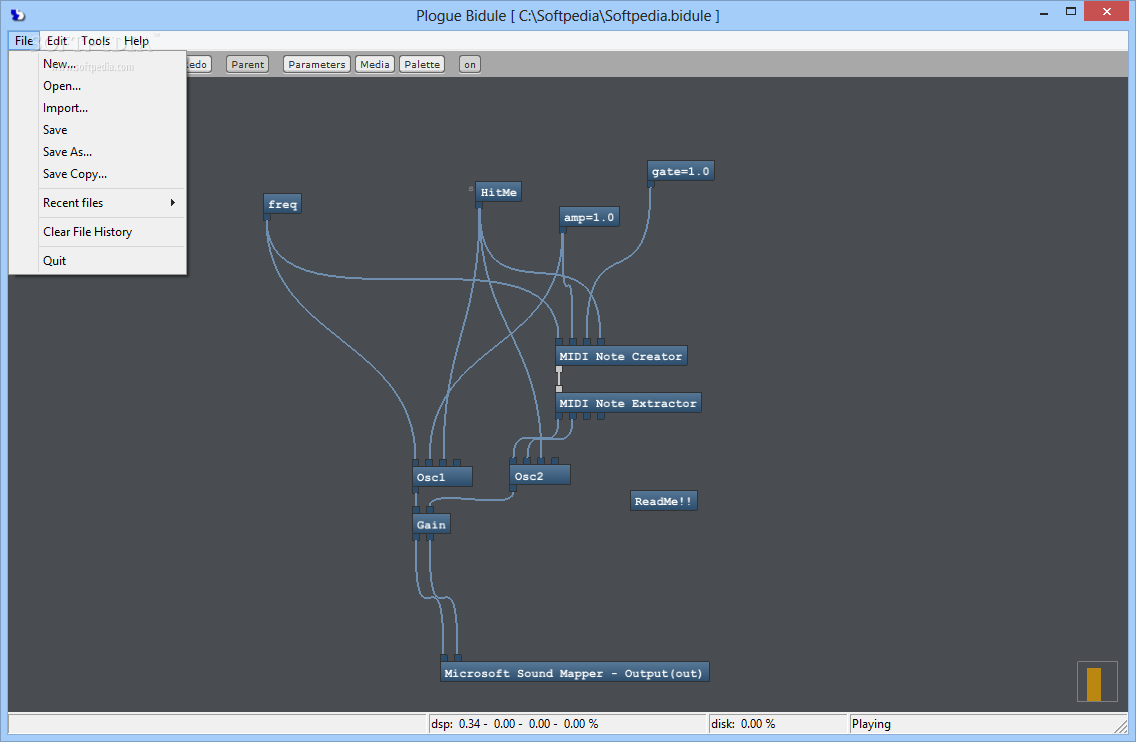Select Import... menu entry
1136x742 pixels.
point(97,108)
